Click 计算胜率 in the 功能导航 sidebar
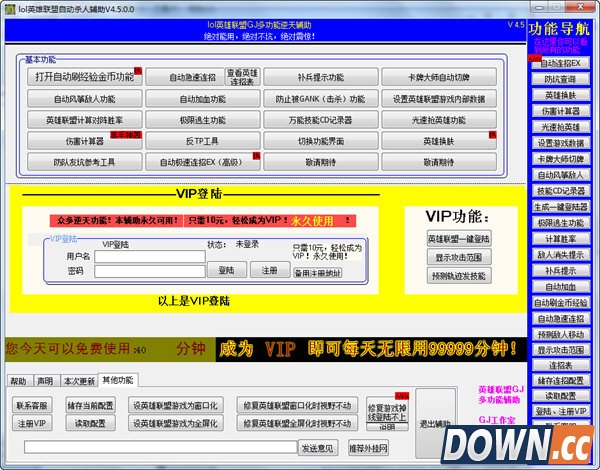 coord(561,239)
